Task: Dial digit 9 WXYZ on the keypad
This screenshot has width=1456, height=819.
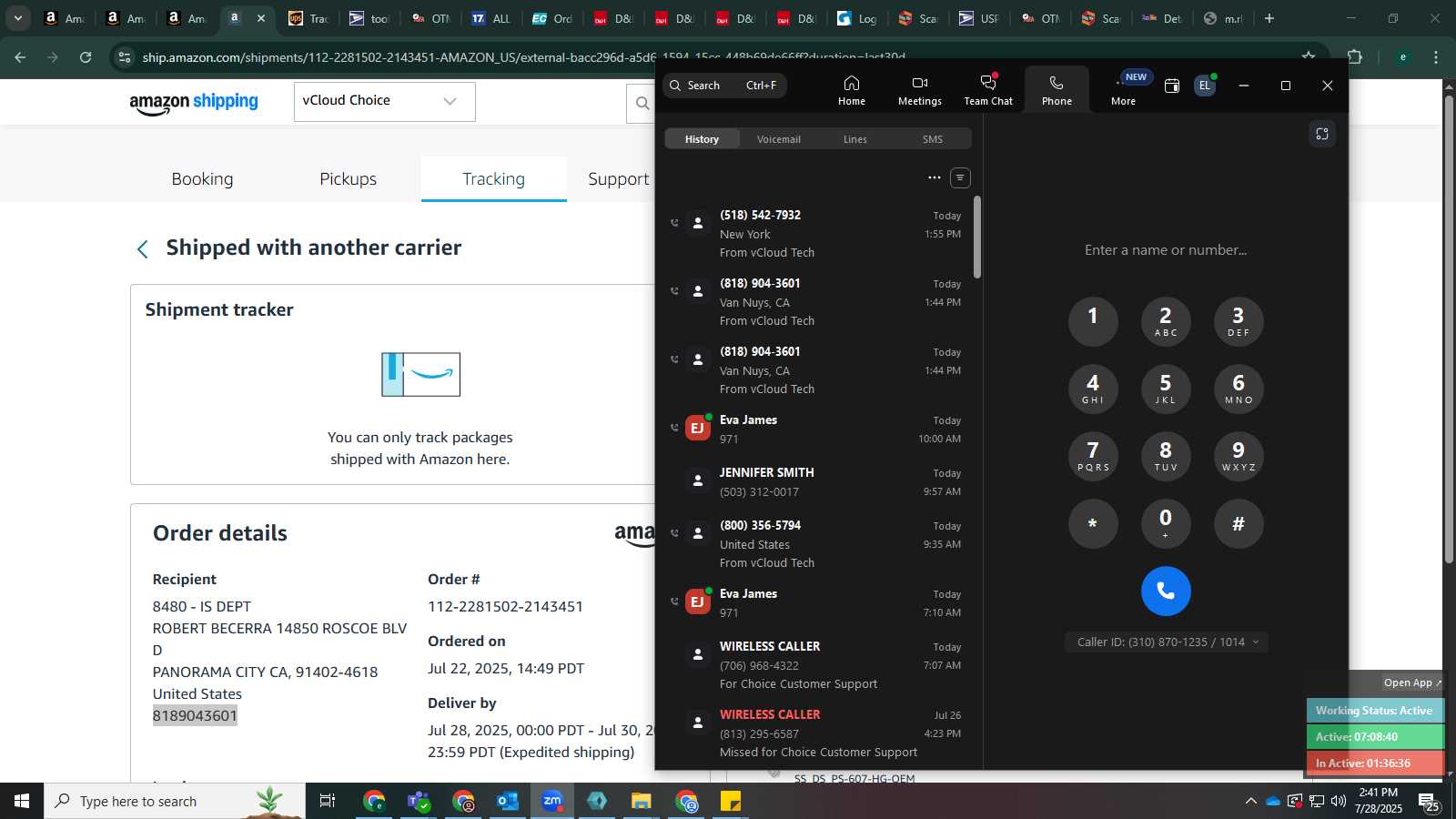Action: pyautogui.click(x=1239, y=456)
